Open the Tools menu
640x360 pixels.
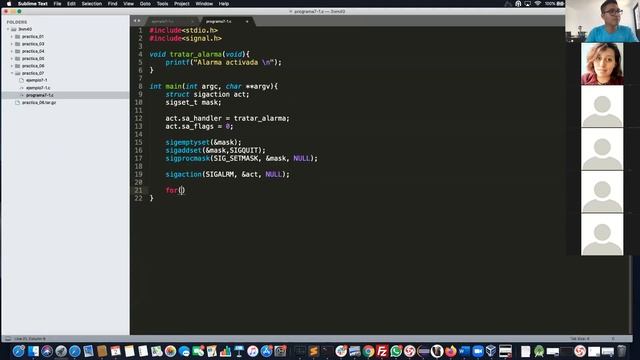tap(162, 4)
